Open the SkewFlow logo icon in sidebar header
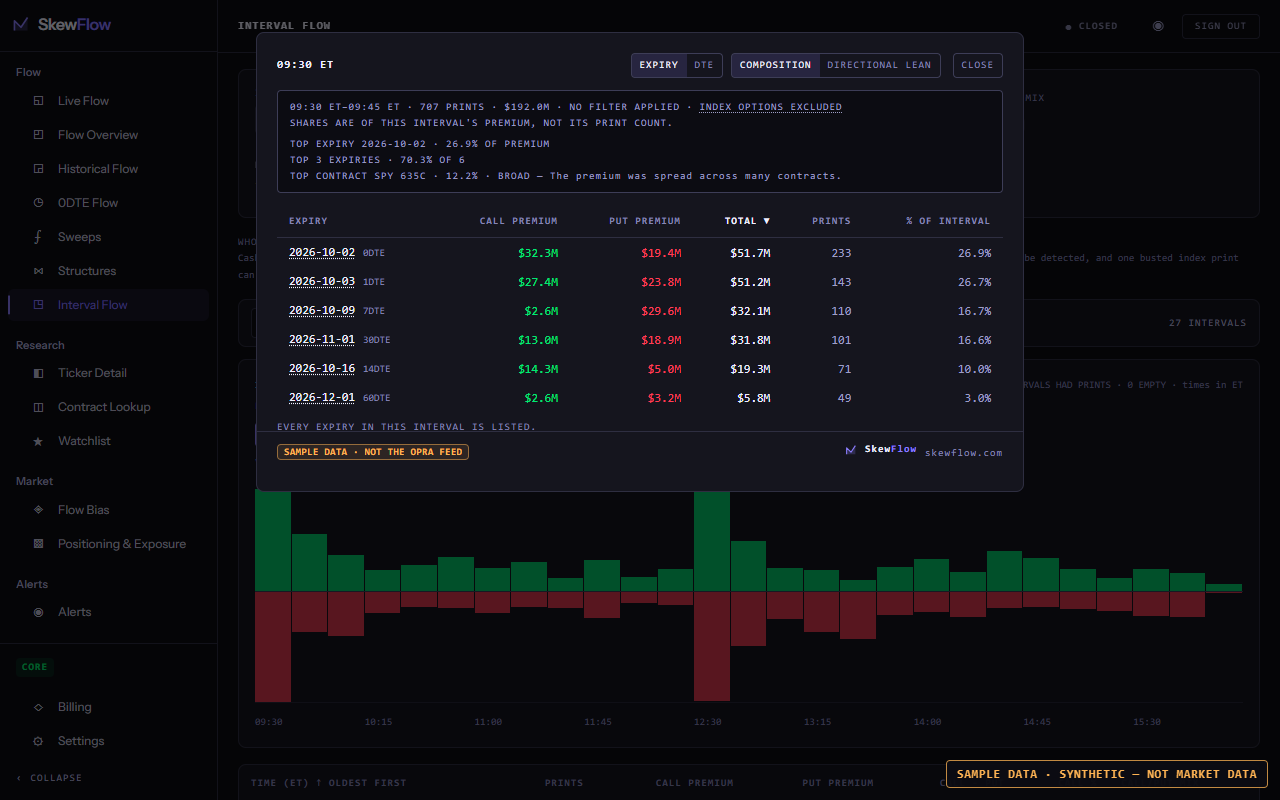This screenshot has height=800, width=1280. point(21,25)
